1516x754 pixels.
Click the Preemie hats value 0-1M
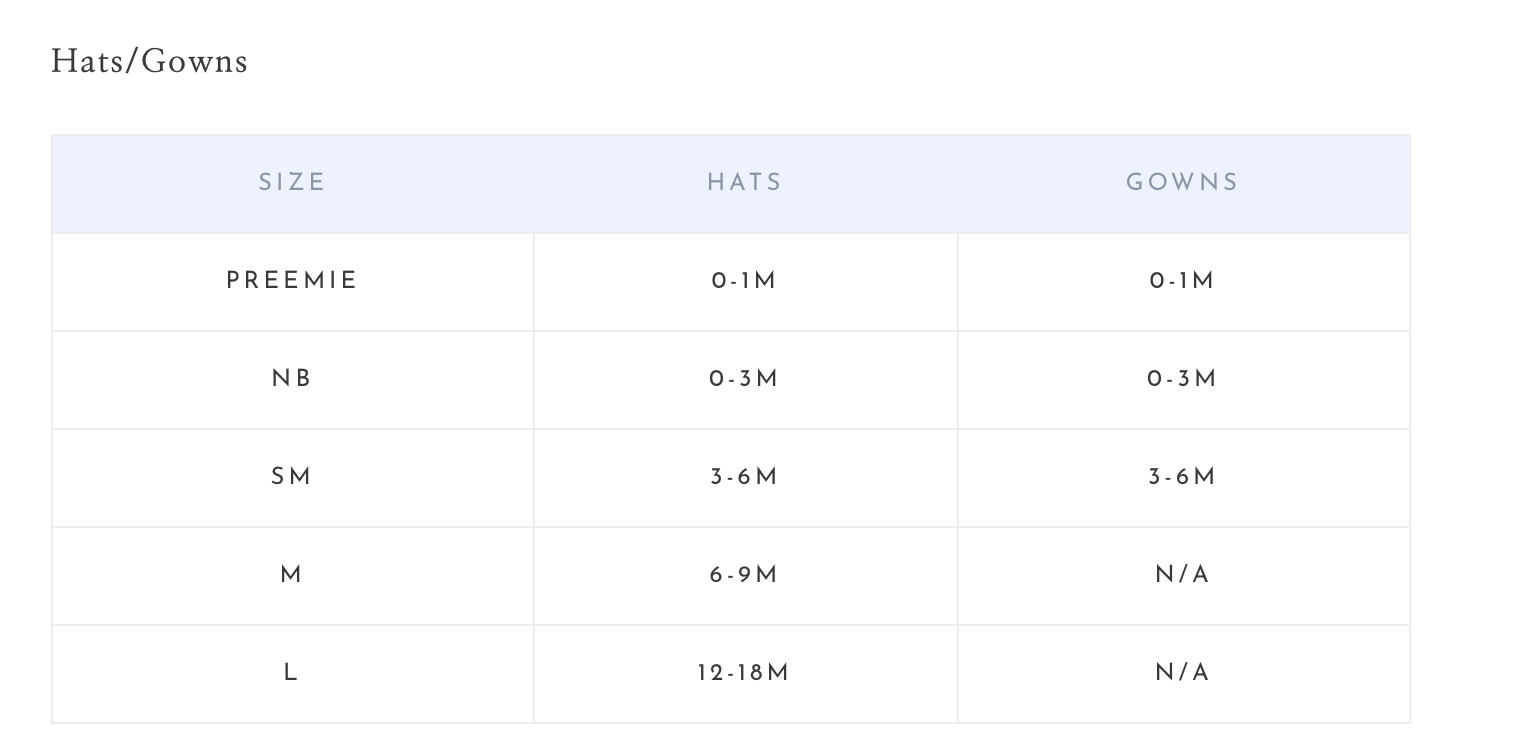pos(745,281)
